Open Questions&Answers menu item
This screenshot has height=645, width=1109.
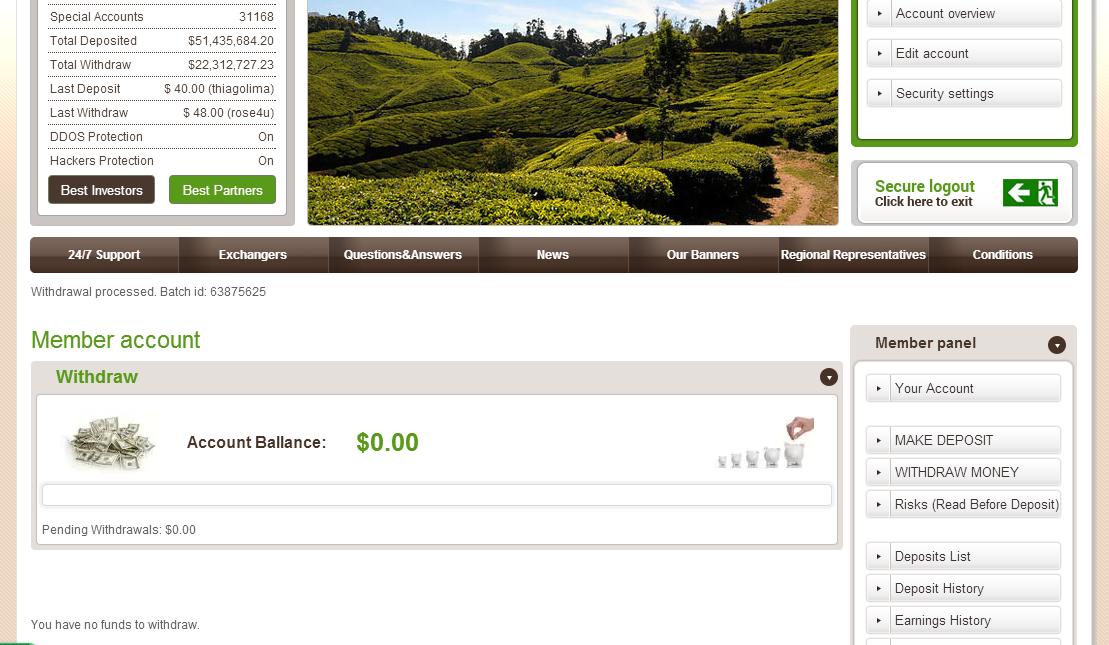(402, 255)
